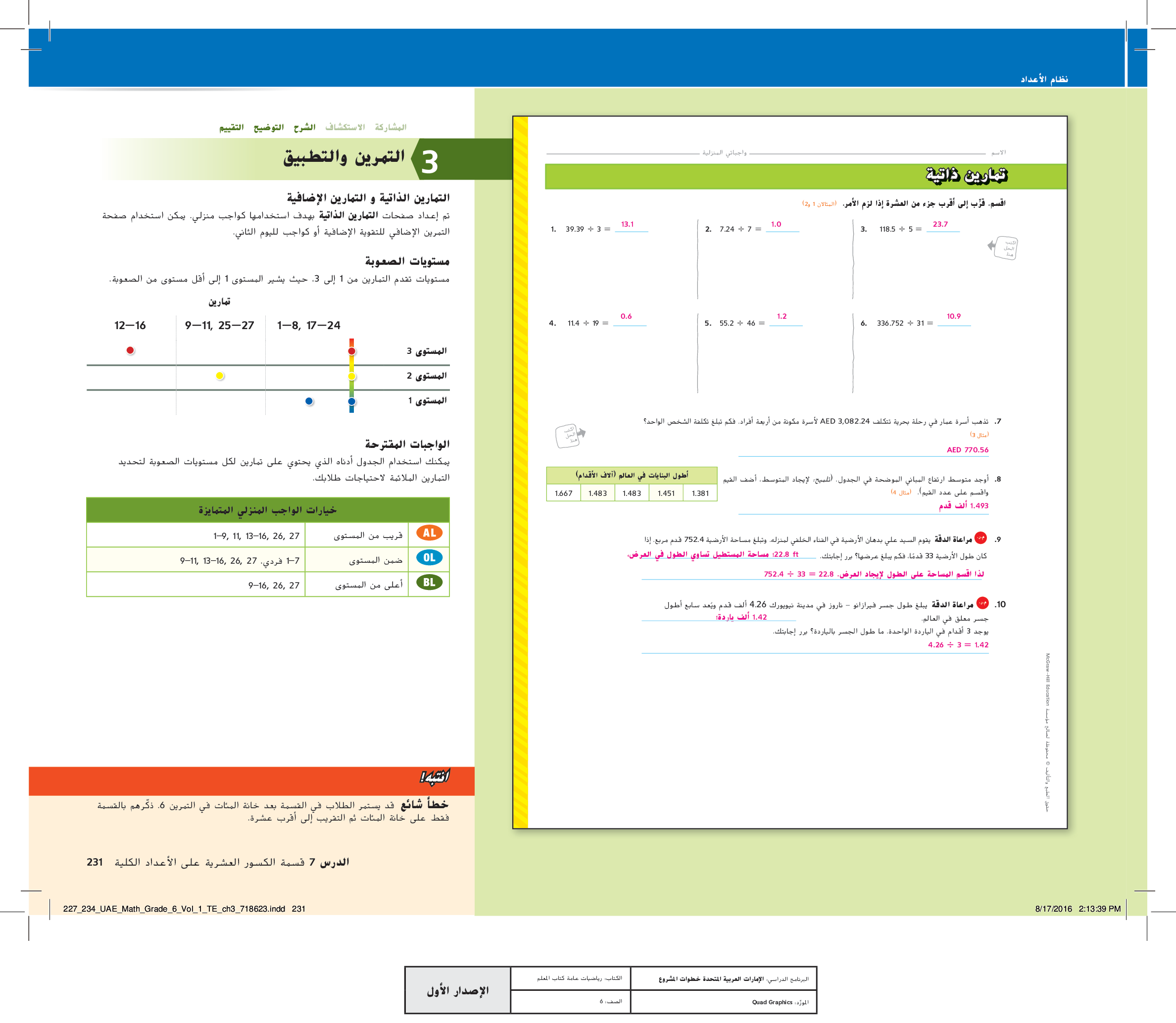
Task: Open the التقييم tab
Action: tap(231, 127)
